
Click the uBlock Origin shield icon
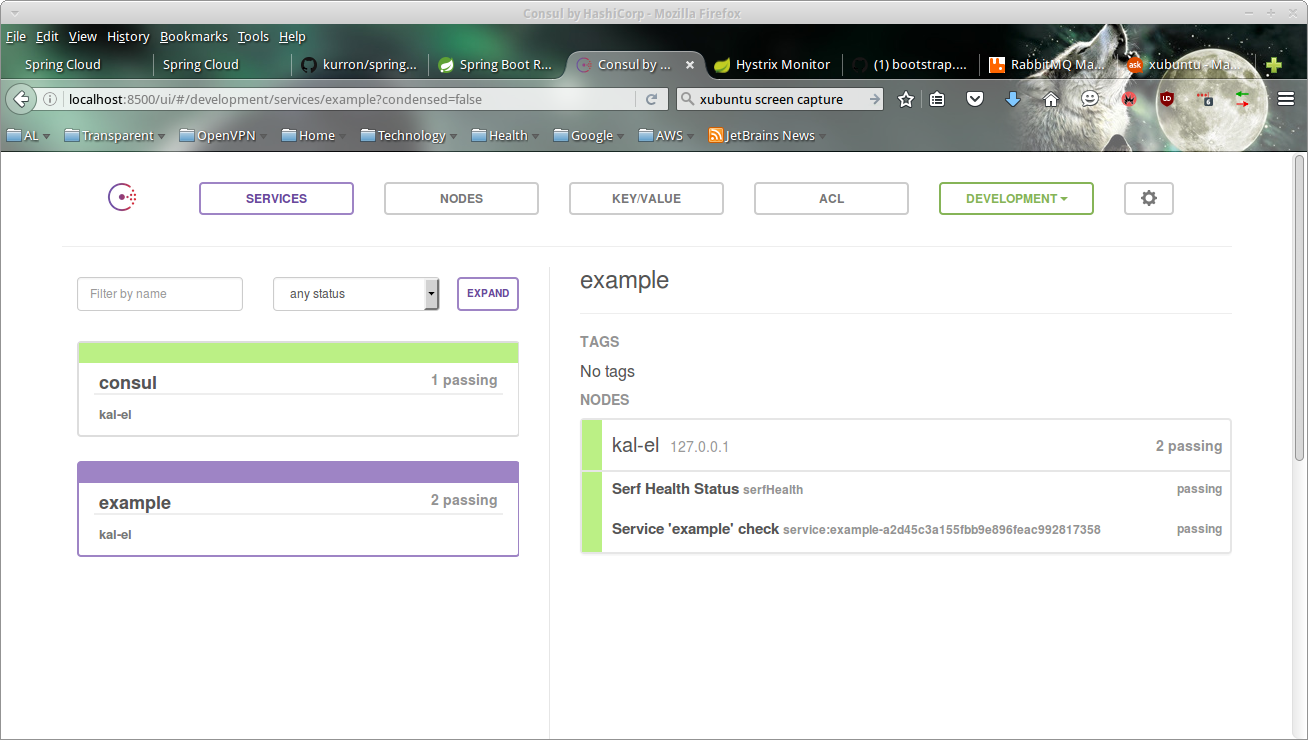tap(1166, 99)
